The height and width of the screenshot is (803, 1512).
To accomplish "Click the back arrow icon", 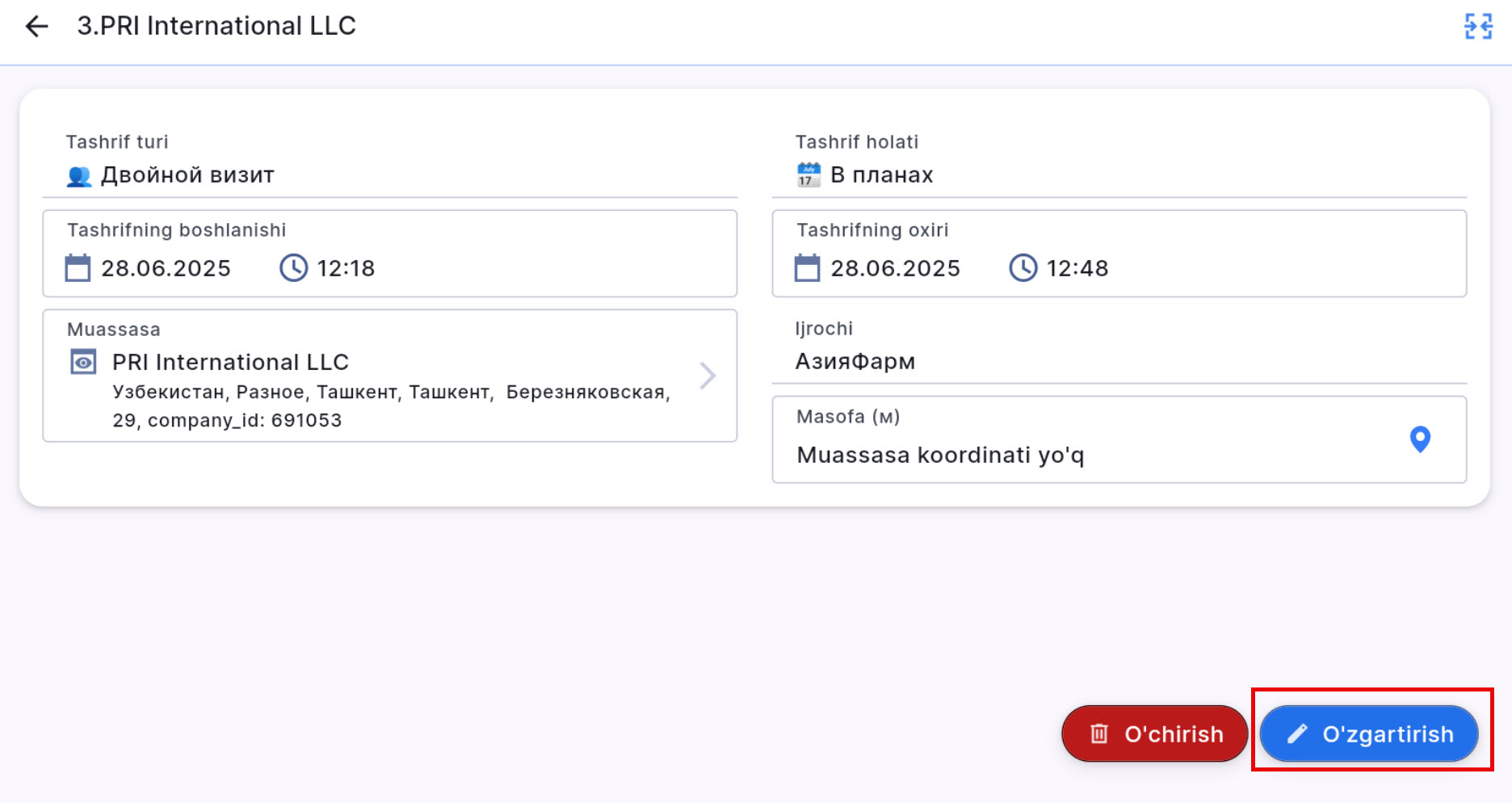I will click(x=37, y=27).
